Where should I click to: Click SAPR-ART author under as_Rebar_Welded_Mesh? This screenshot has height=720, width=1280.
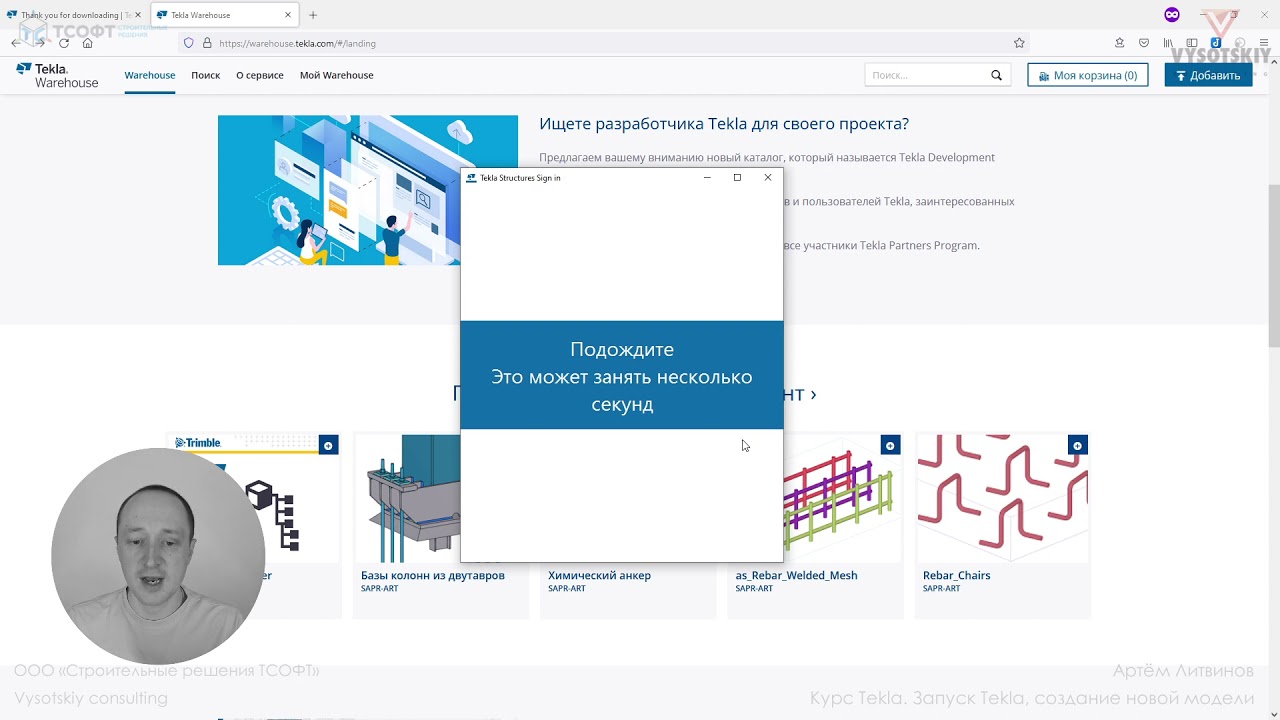pos(754,588)
